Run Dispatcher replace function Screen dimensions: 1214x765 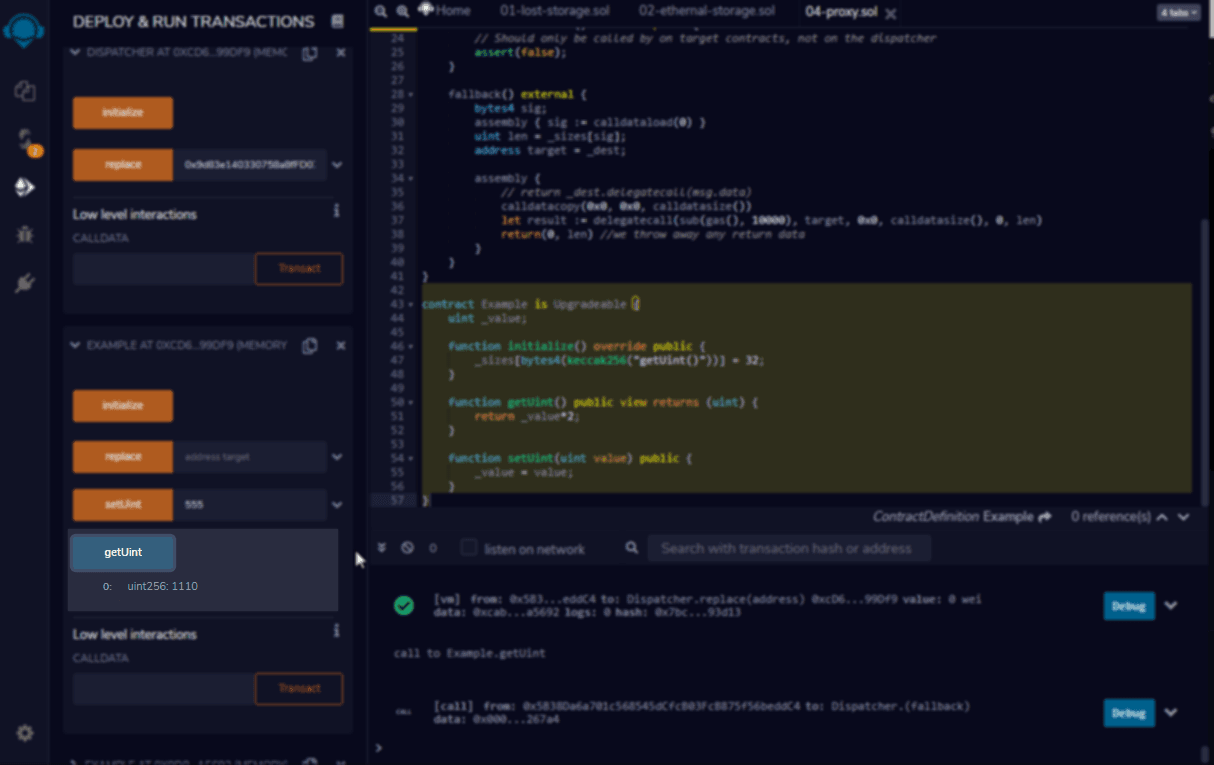[x=123, y=165]
